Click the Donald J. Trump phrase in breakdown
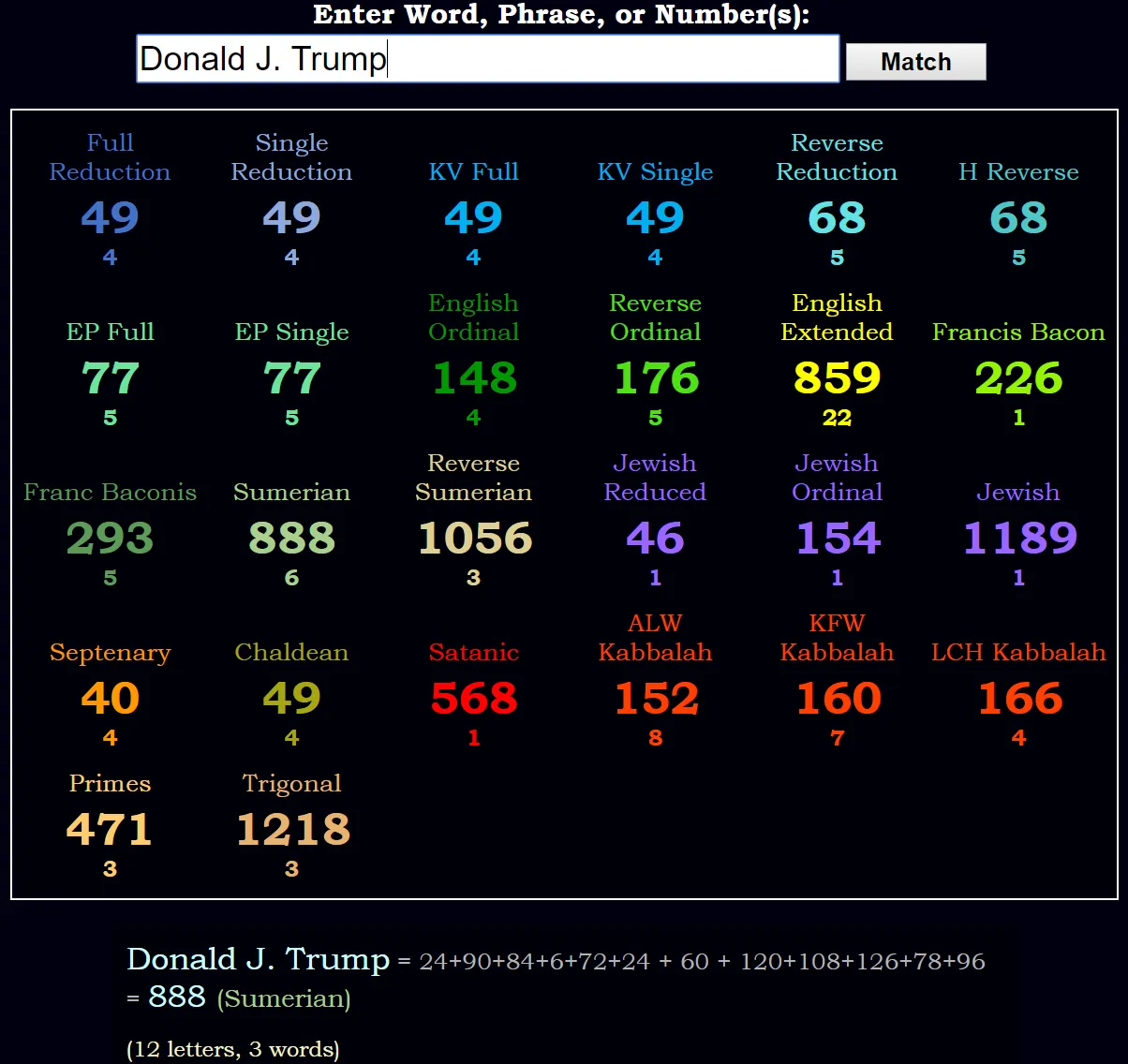The width and height of the screenshot is (1128, 1064). pos(258,959)
